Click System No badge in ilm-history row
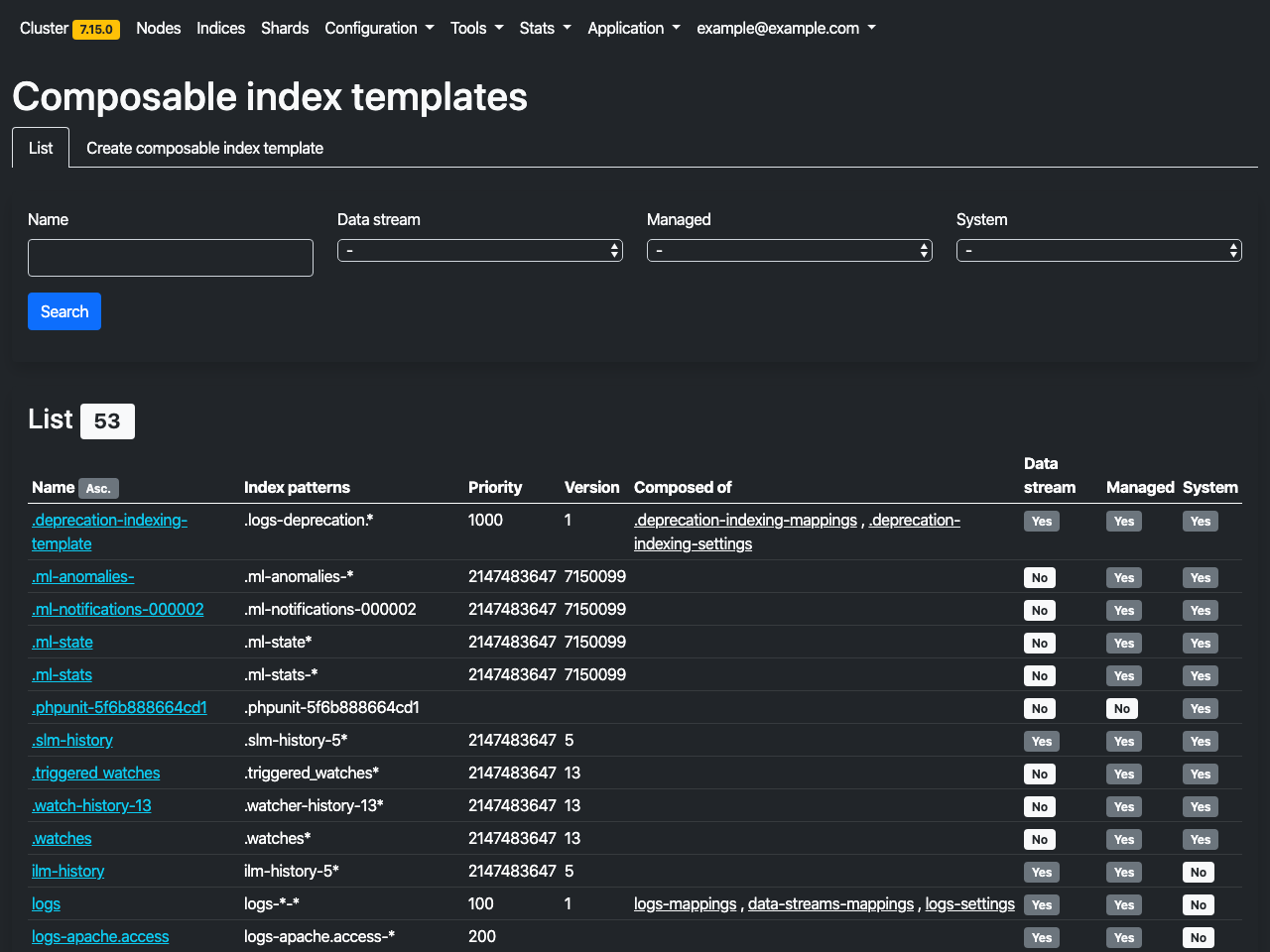 tap(1199, 872)
